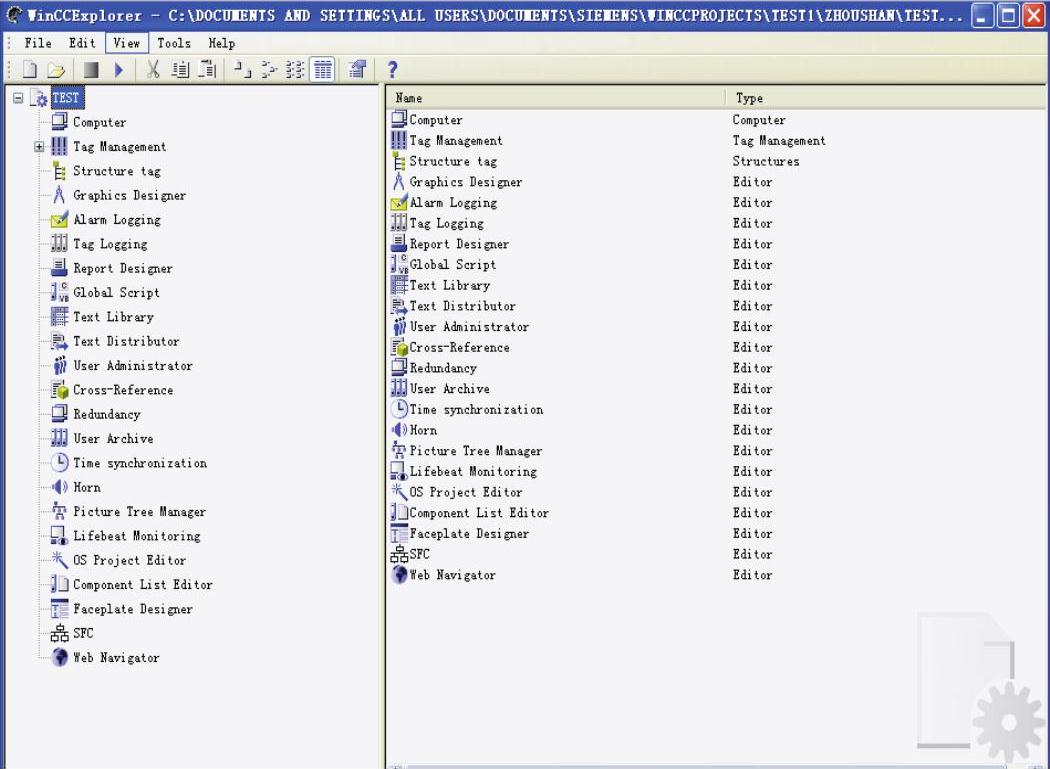Toggle List view in toolbar
1050x769 pixels.
(296, 69)
